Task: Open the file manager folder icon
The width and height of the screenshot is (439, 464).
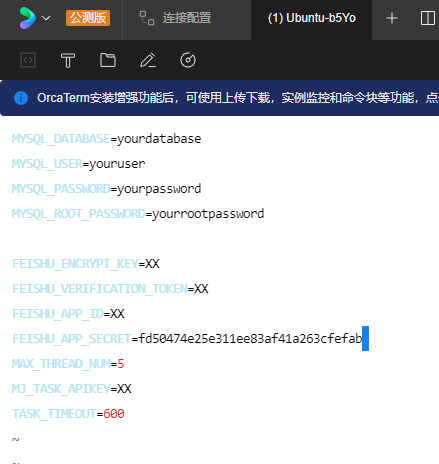Action: (x=108, y=60)
